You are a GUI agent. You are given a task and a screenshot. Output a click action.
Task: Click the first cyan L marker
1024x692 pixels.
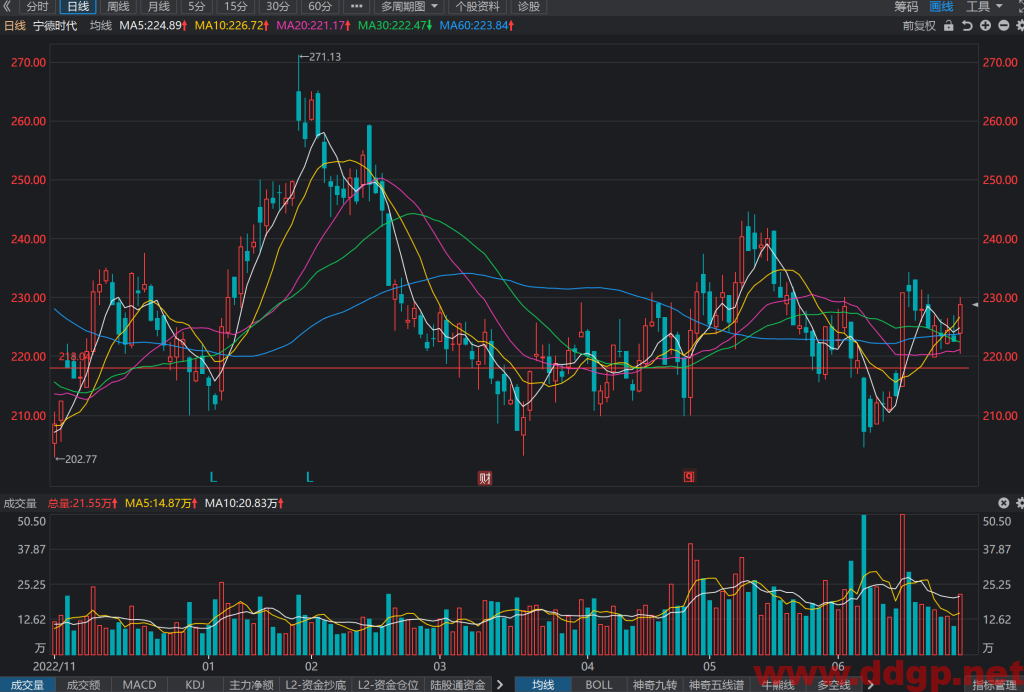(x=214, y=478)
